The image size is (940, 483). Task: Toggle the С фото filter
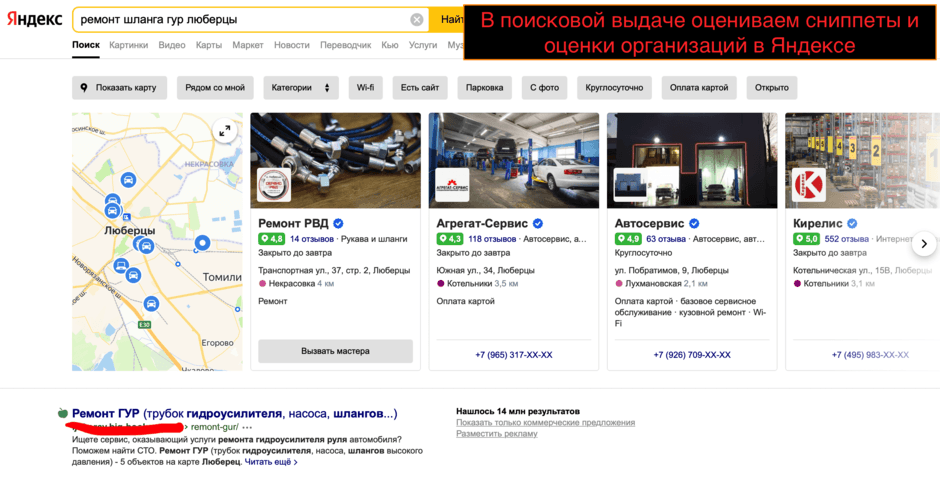tap(544, 87)
